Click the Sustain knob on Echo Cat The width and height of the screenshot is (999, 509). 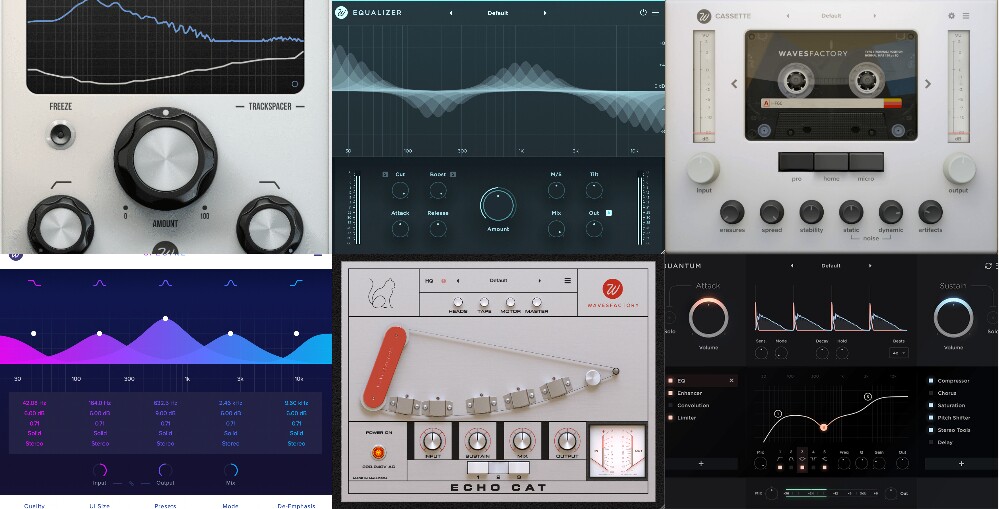(x=477, y=440)
